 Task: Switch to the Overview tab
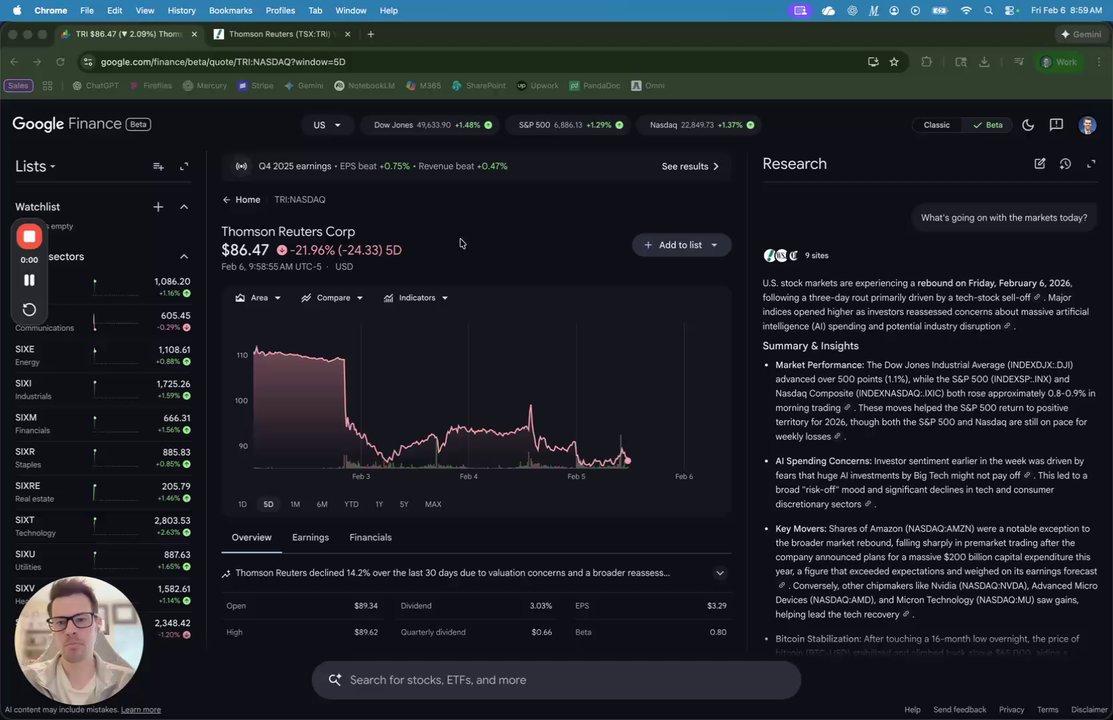(251, 538)
